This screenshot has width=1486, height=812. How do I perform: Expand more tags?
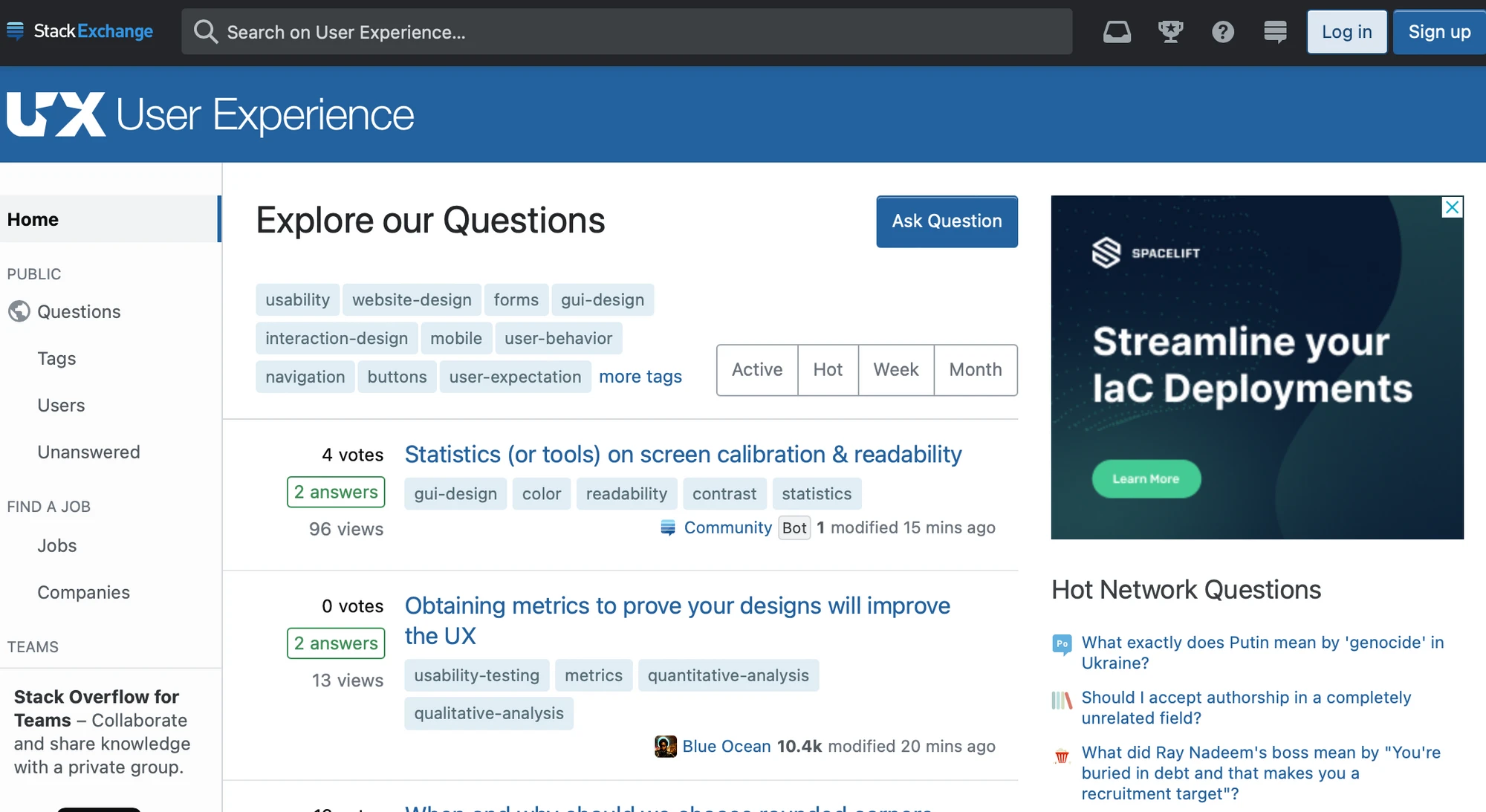click(640, 377)
